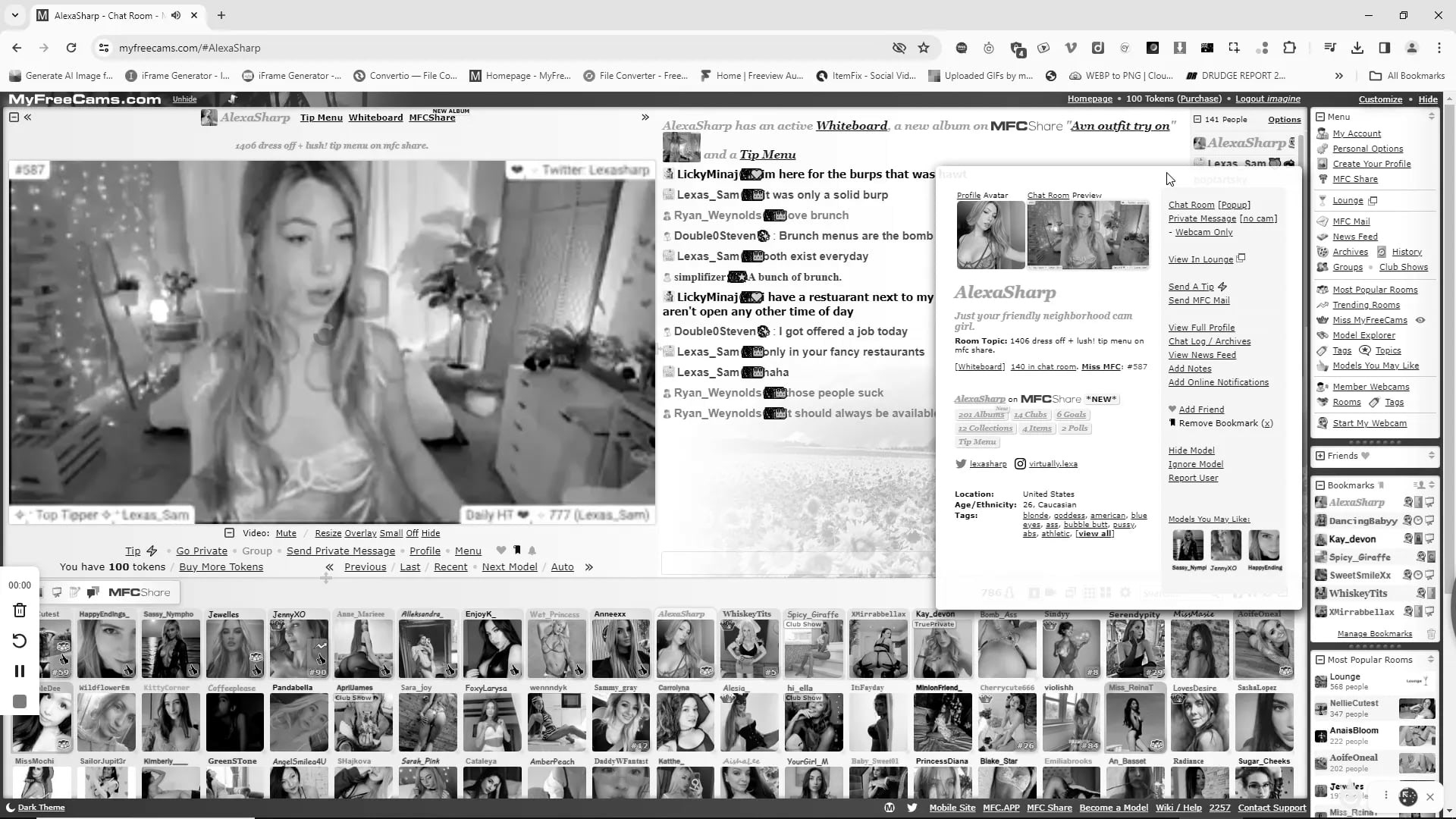Toggle video Overlay mode
The image size is (1456, 819).
point(361,533)
